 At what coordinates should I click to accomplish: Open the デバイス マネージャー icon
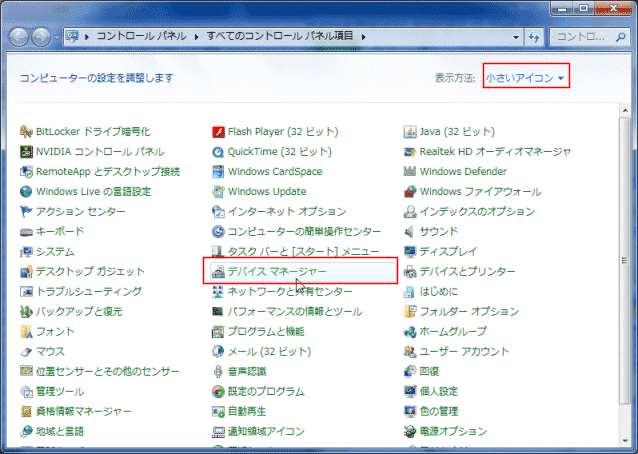(218, 272)
